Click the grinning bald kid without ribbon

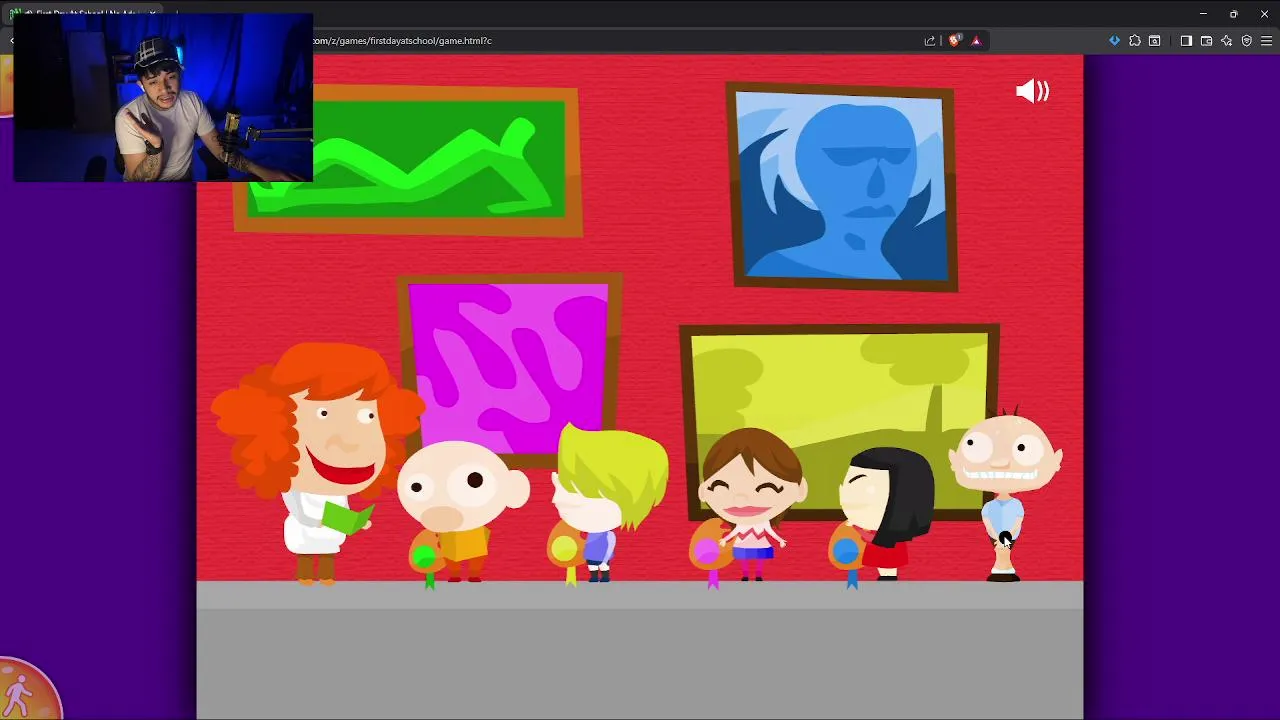tap(1006, 493)
